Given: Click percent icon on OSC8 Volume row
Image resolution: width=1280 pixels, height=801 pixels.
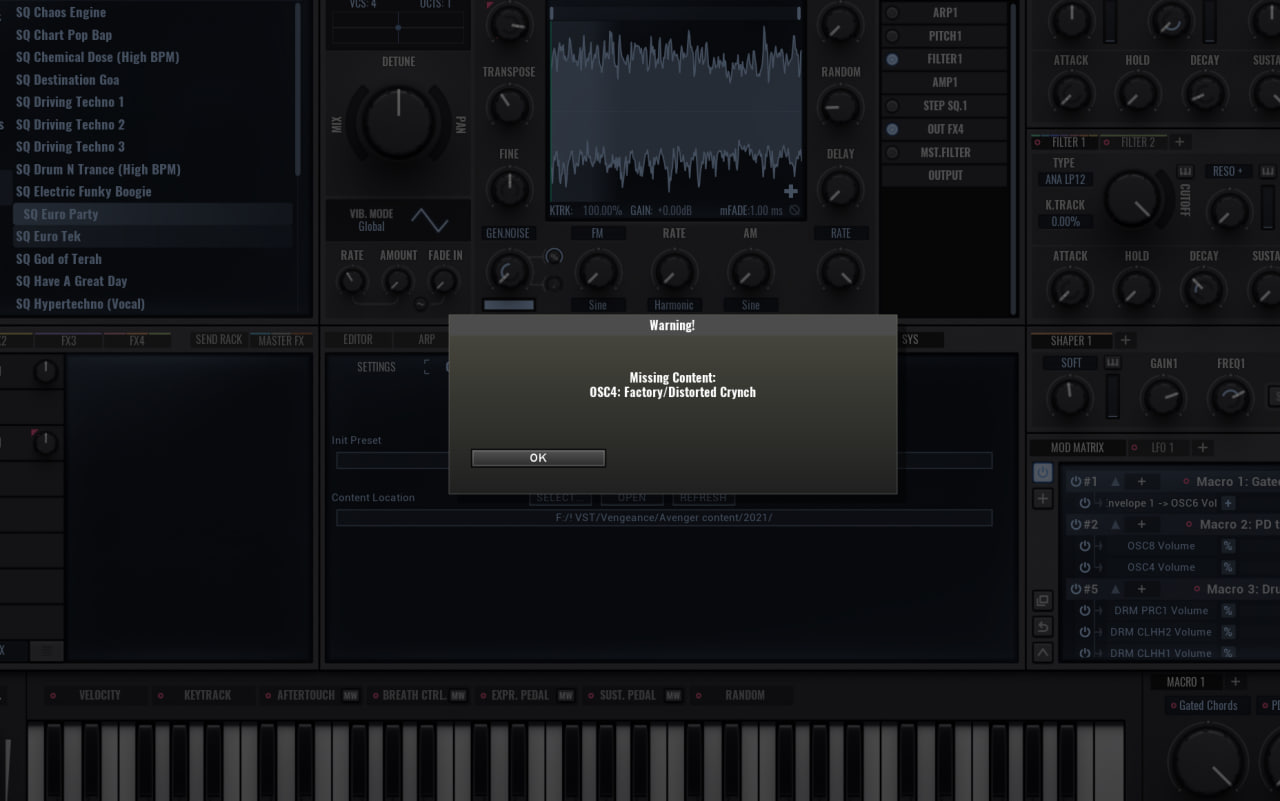Looking at the screenshot, I should 1228,546.
